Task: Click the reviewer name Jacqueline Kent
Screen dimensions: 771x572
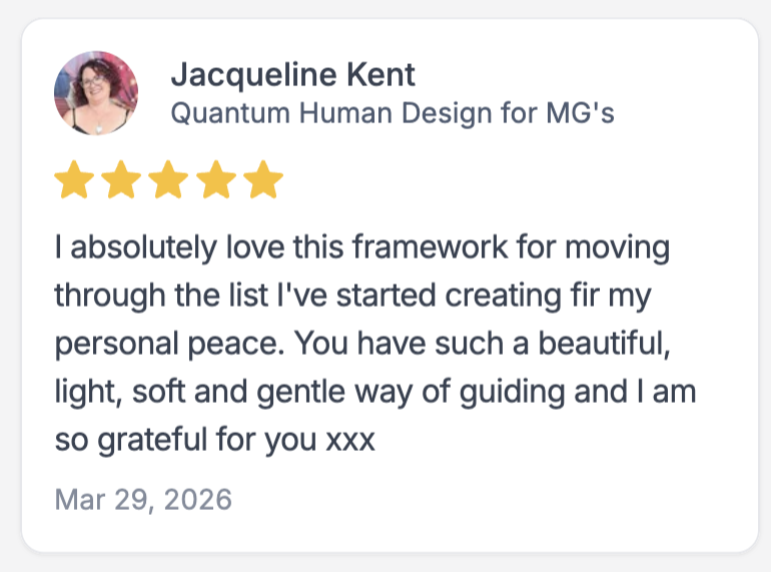Action: click(292, 74)
